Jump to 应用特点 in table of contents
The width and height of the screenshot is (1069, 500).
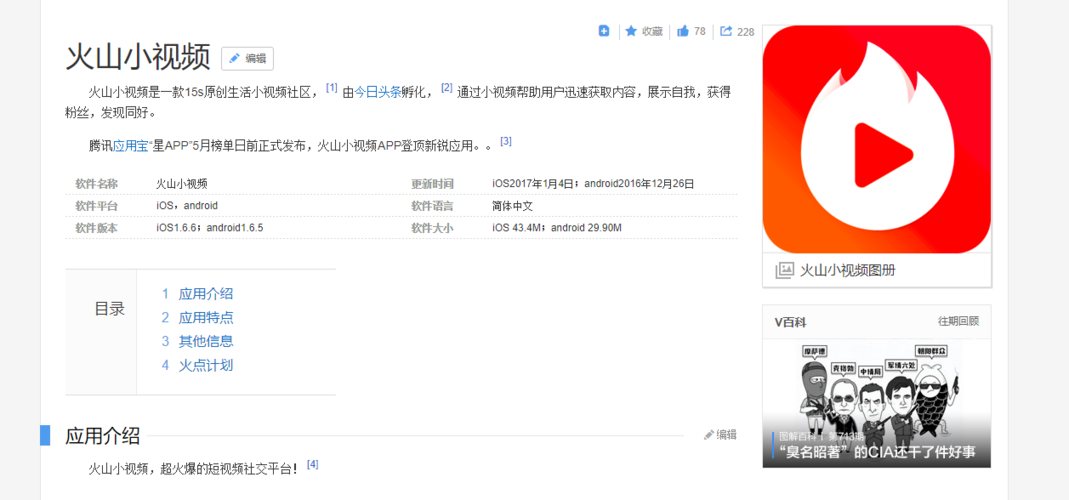click(206, 318)
